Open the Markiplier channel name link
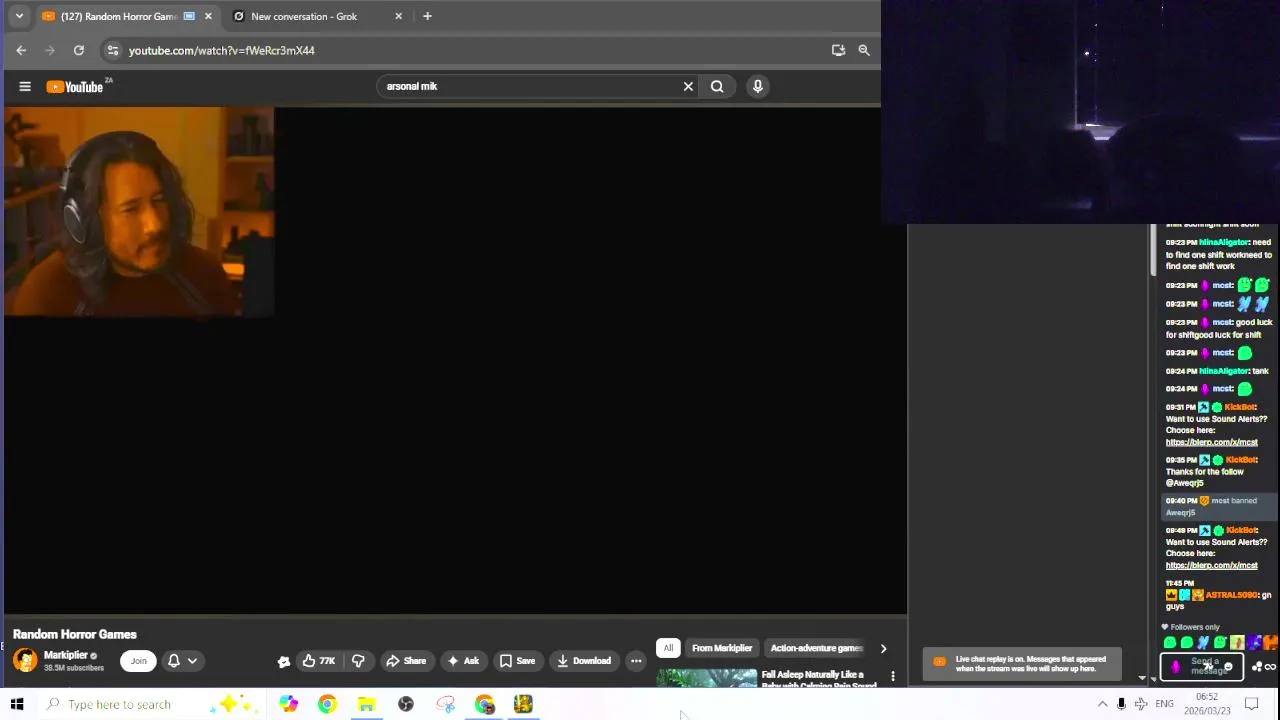Viewport: 1280px width, 720px height. [66, 655]
